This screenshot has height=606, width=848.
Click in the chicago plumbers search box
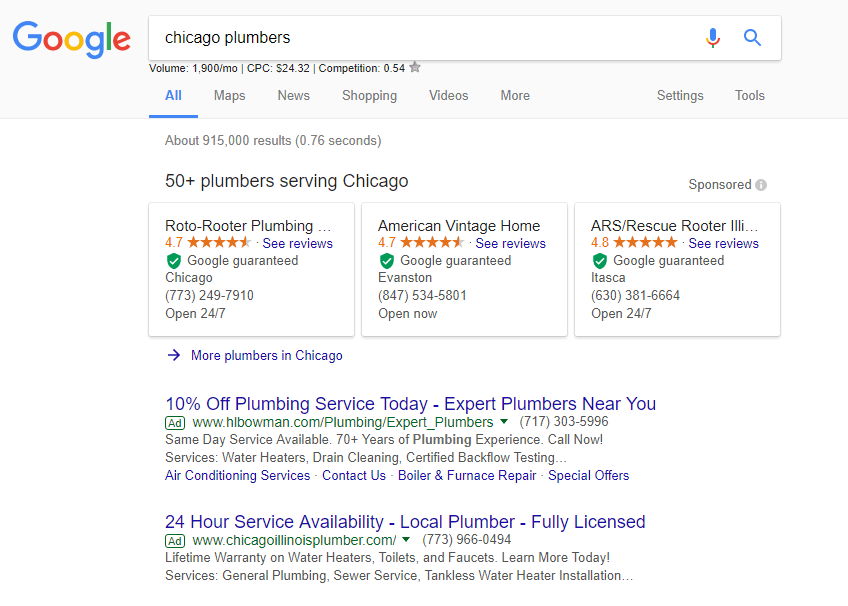(x=422, y=38)
